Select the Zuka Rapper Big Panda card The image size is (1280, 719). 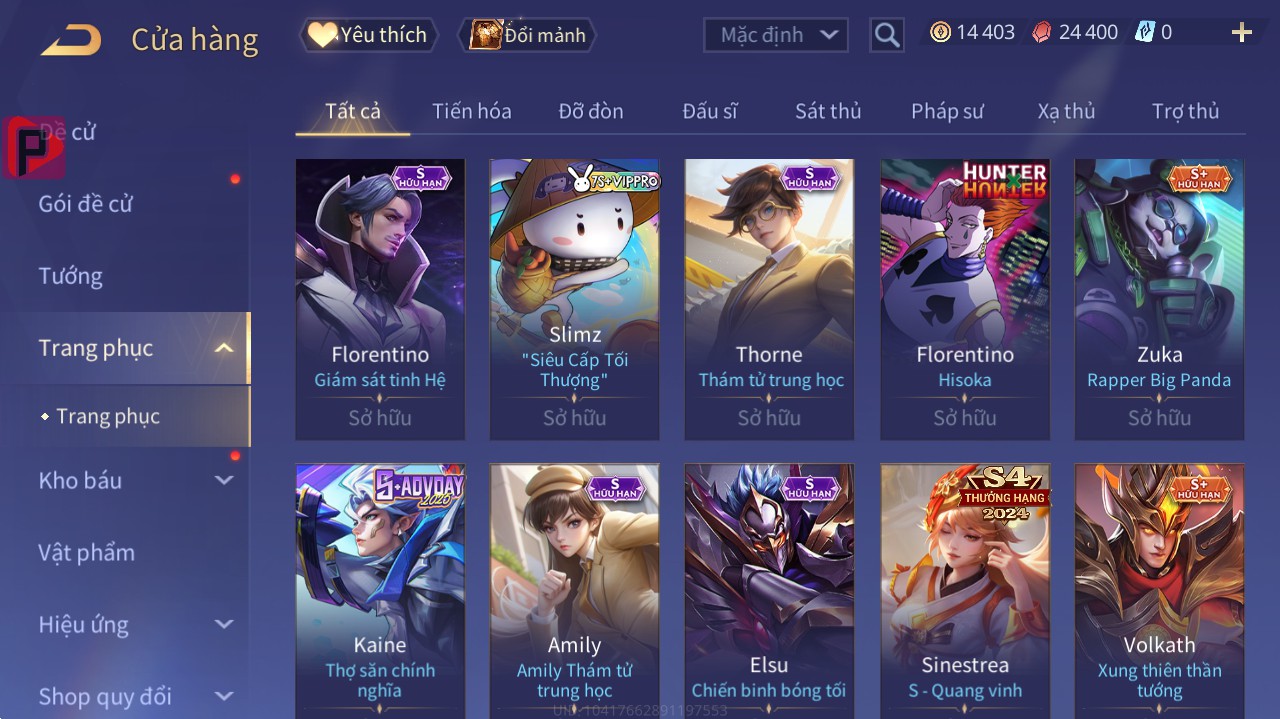pyautogui.click(x=1160, y=299)
